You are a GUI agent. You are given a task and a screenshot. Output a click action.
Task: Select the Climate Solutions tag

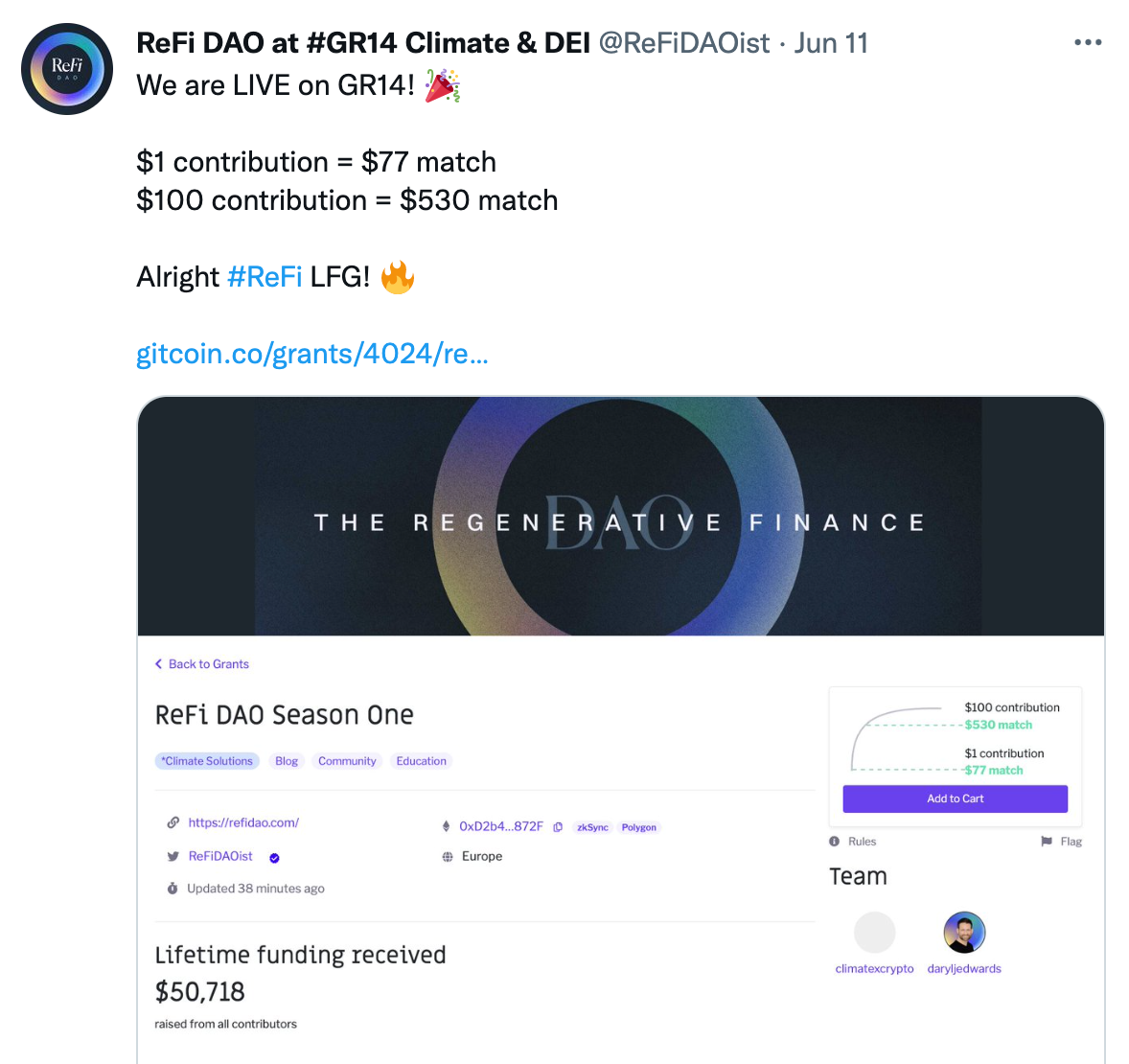tap(207, 761)
